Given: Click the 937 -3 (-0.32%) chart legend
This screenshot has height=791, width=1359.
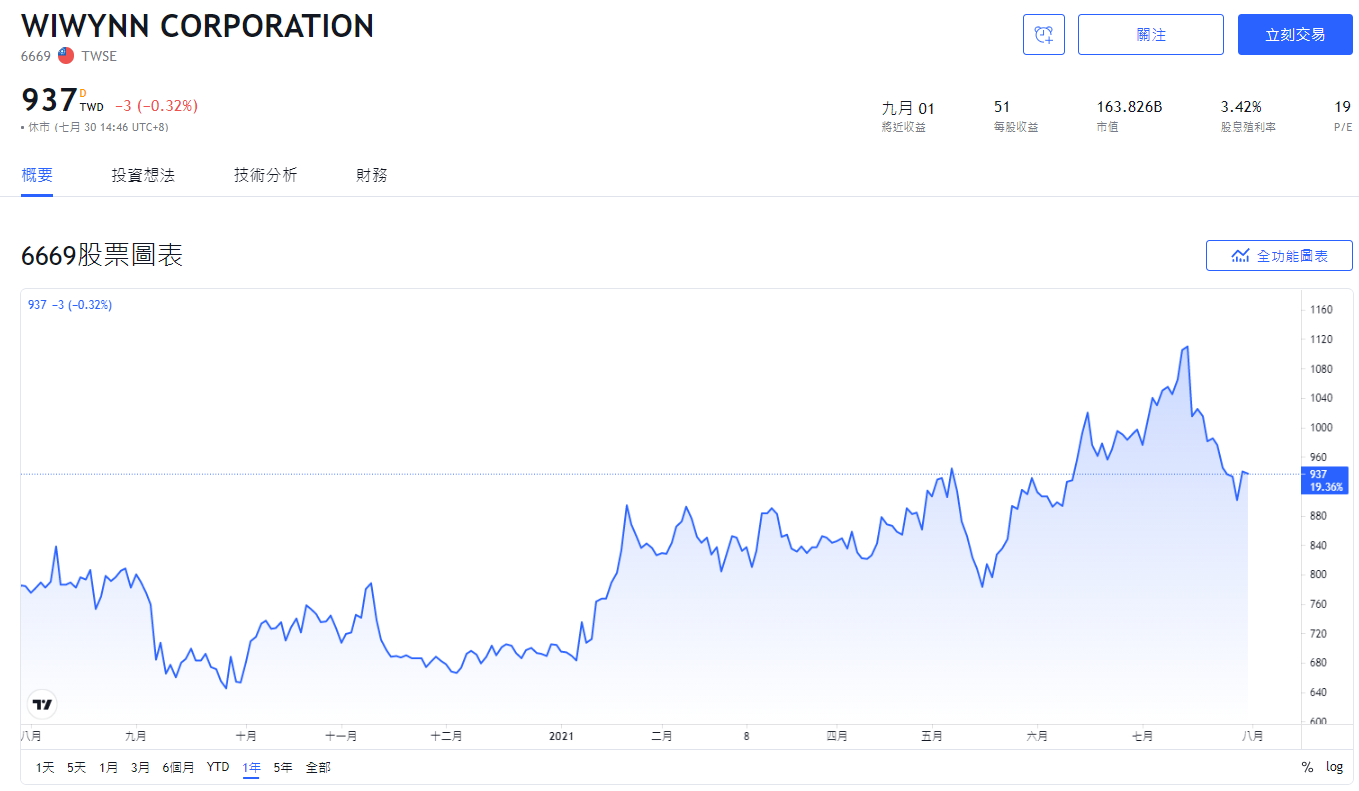Looking at the screenshot, I should tap(70, 305).
